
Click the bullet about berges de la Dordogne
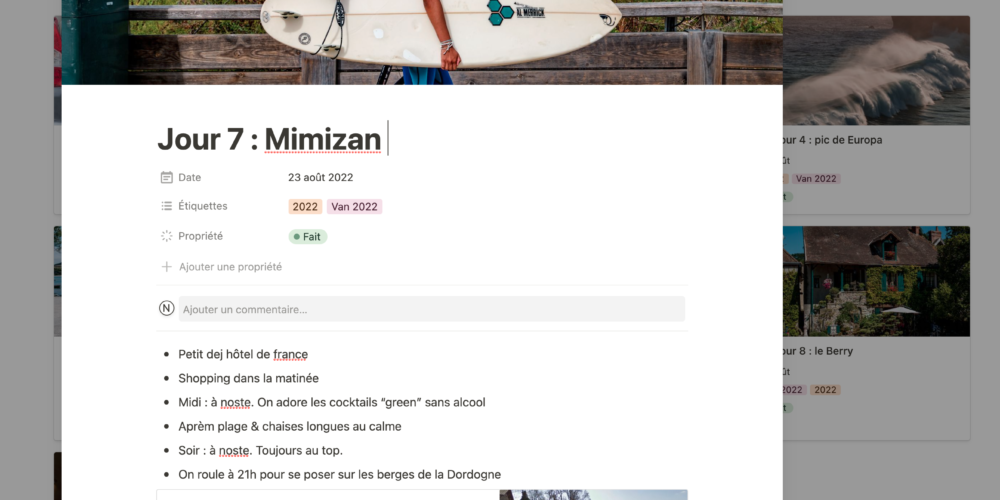(x=339, y=474)
